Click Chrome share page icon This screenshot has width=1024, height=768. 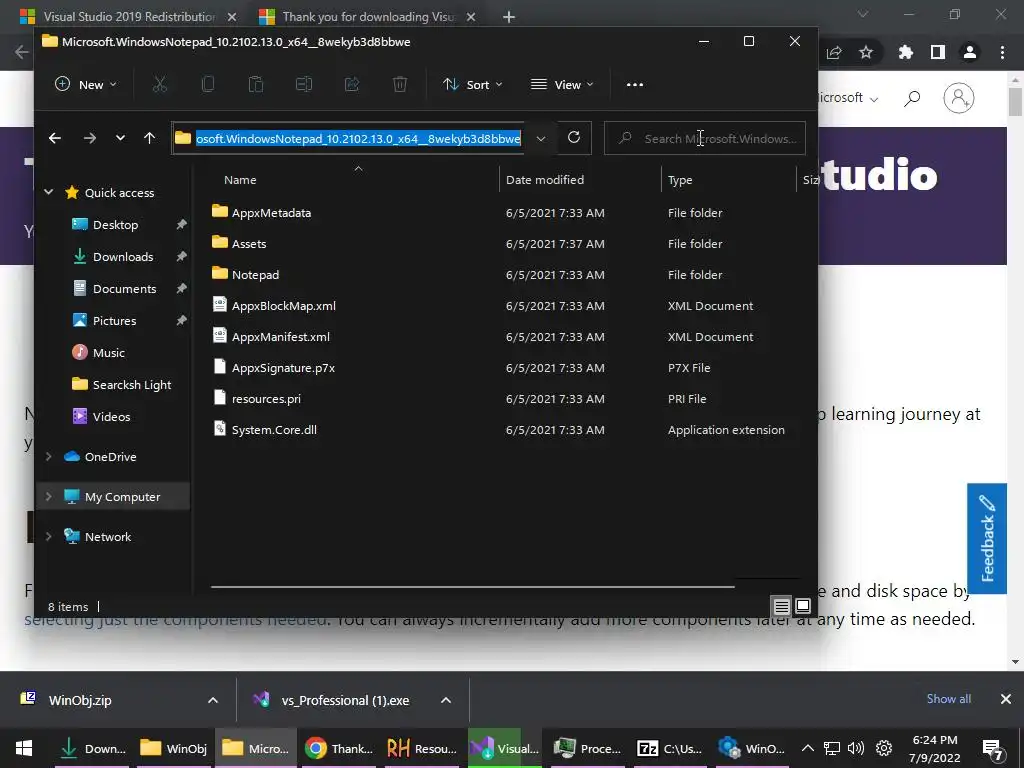834,52
